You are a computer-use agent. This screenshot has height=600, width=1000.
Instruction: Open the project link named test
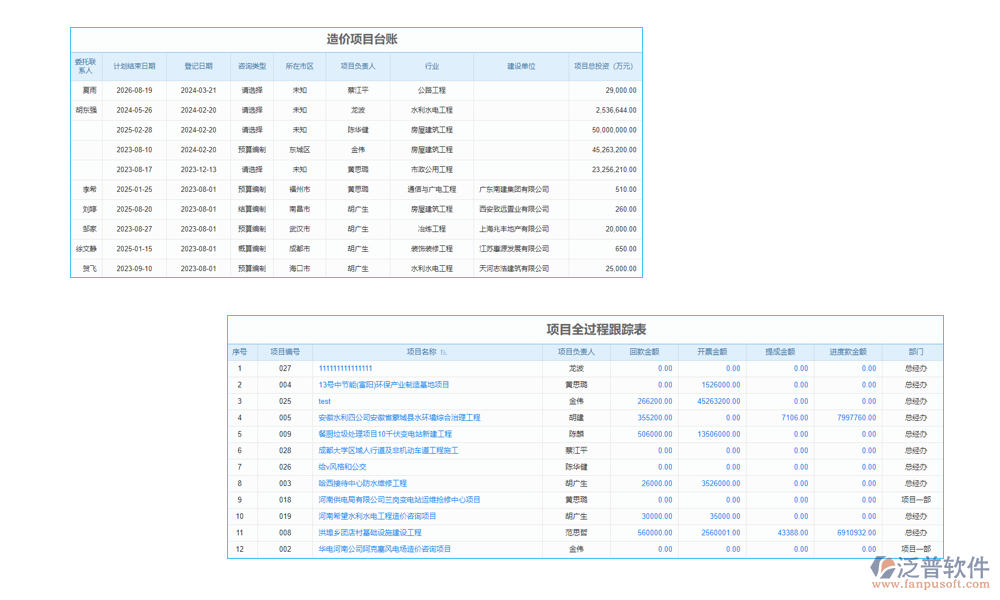[x=325, y=401]
